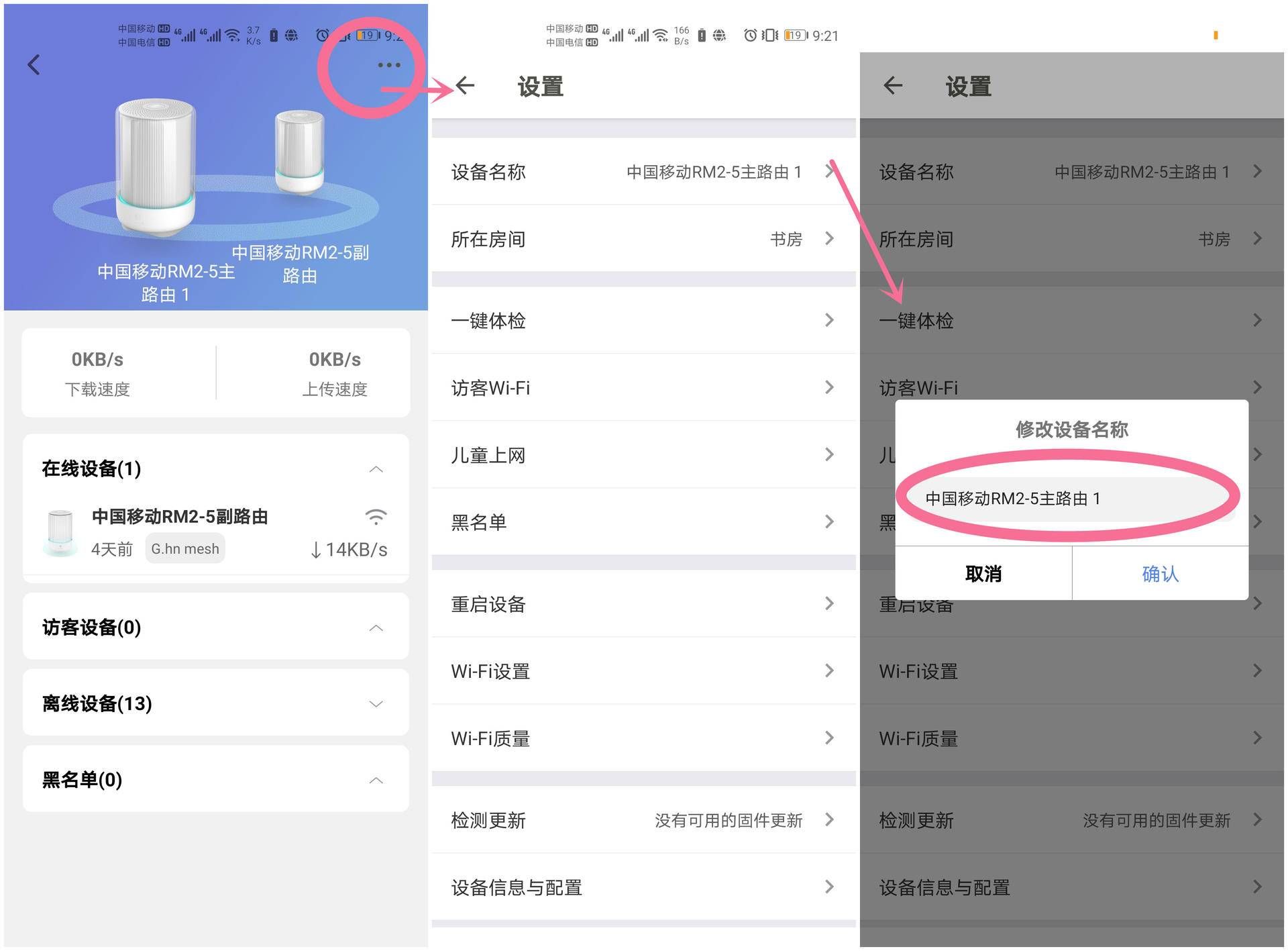Collapse the 访客设备(0) section
This screenshot has width=1288, height=951.
coord(376,628)
